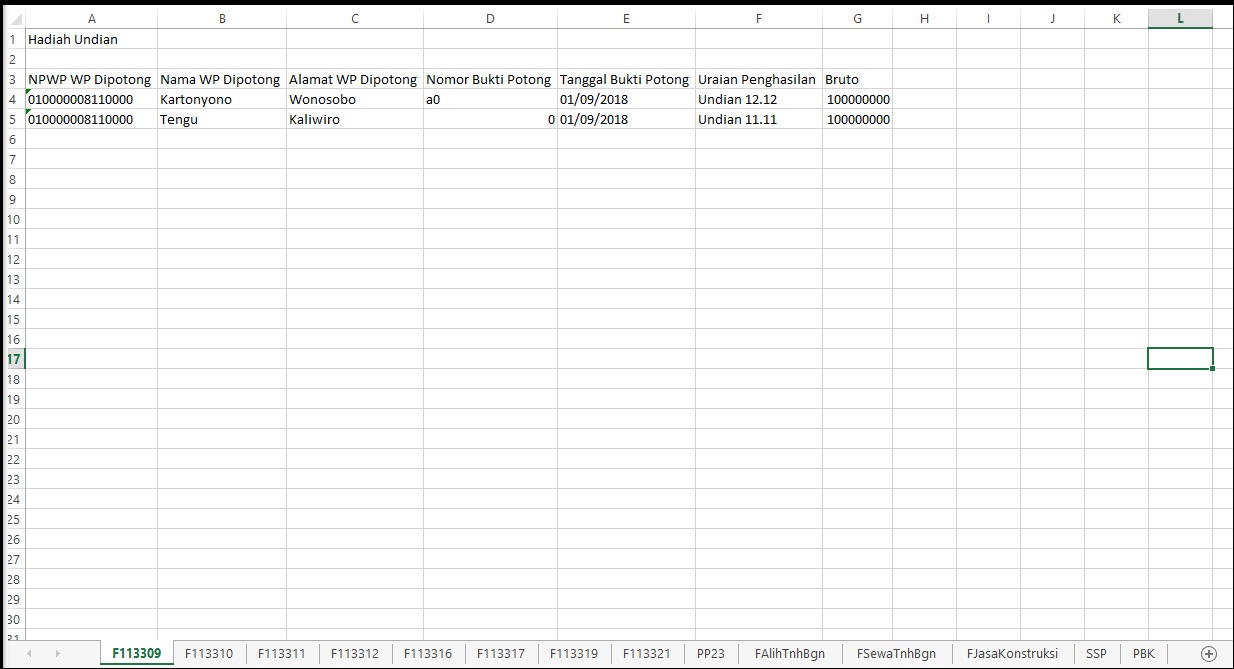1234x669 pixels.
Task: Switch to the F113311 sheet tab
Action: pos(282,653)
